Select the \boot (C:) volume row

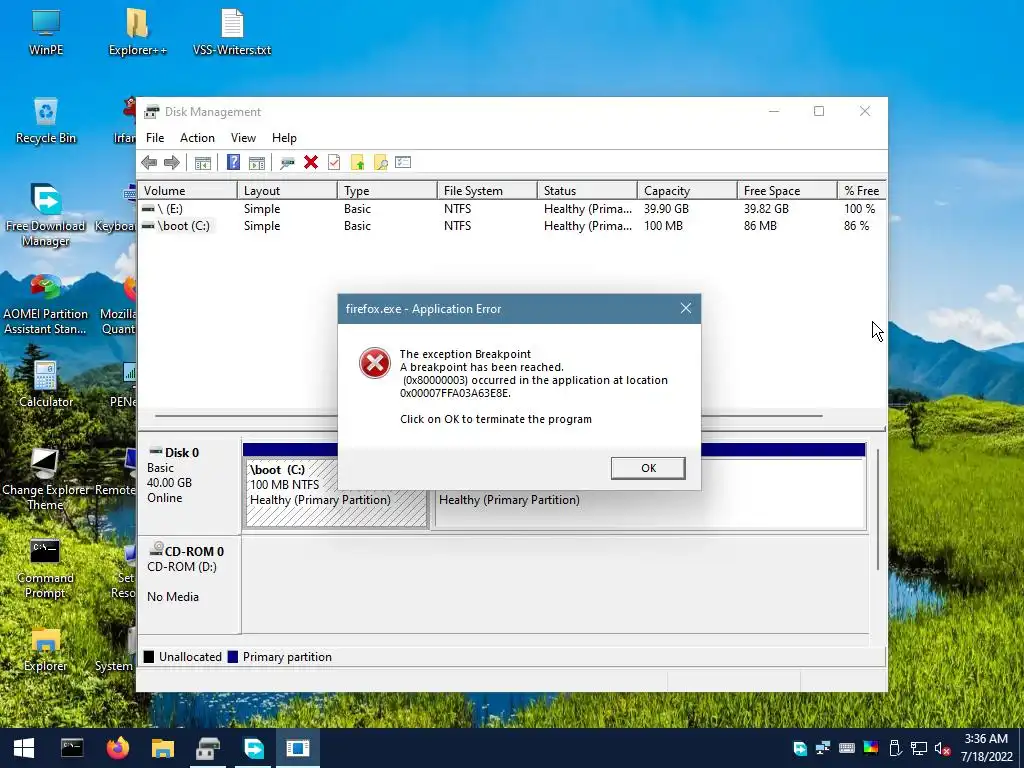[511, 226]
